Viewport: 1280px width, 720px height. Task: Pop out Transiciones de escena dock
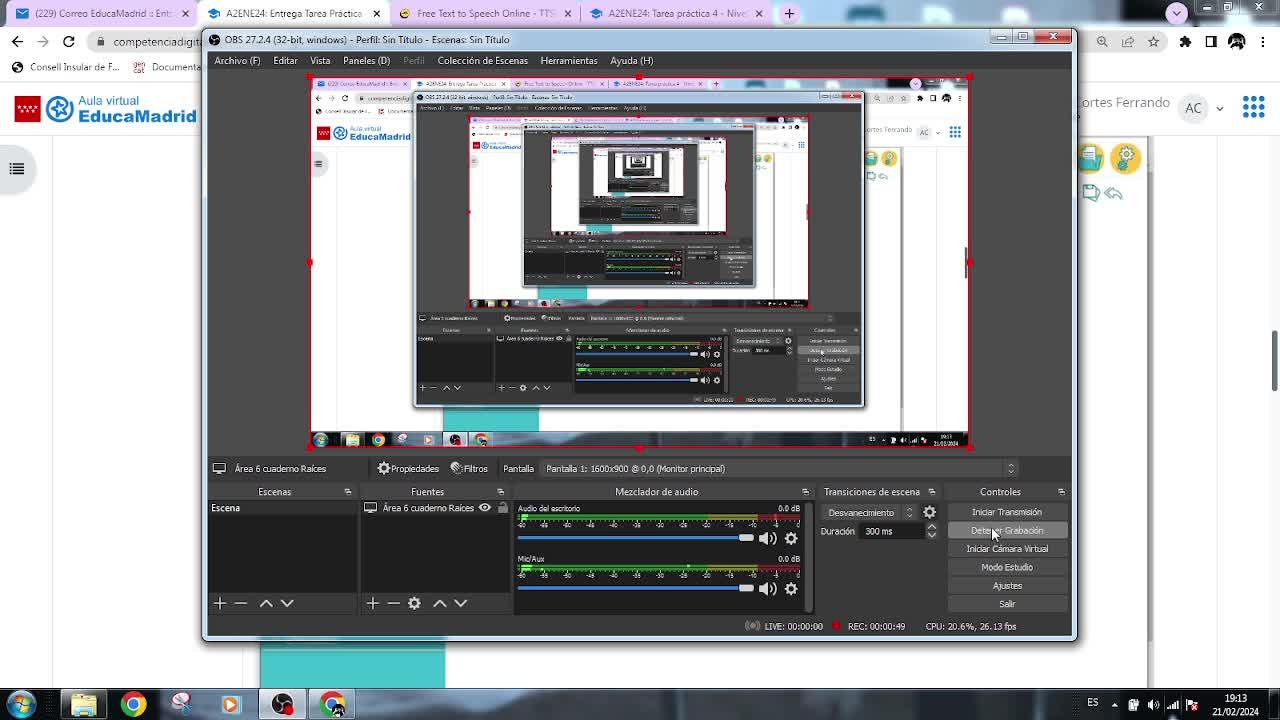pyautogui.click(x=932, y=492)
